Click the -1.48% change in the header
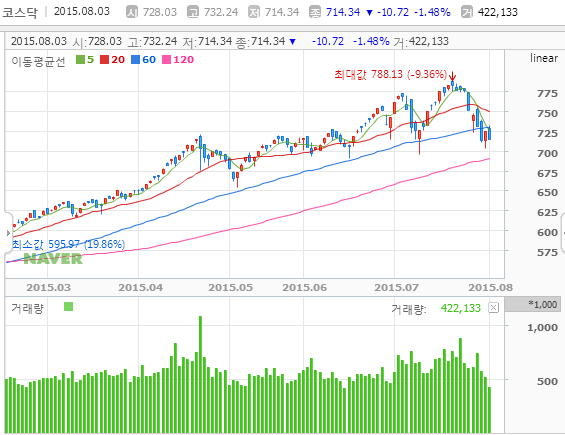Viewport: 565px width, 435px height. click(432, 12)
